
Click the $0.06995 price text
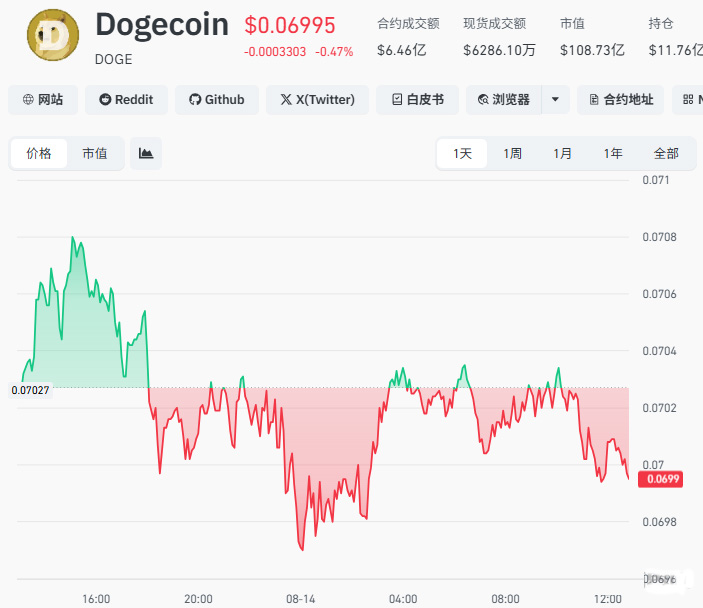click(290, 25)
